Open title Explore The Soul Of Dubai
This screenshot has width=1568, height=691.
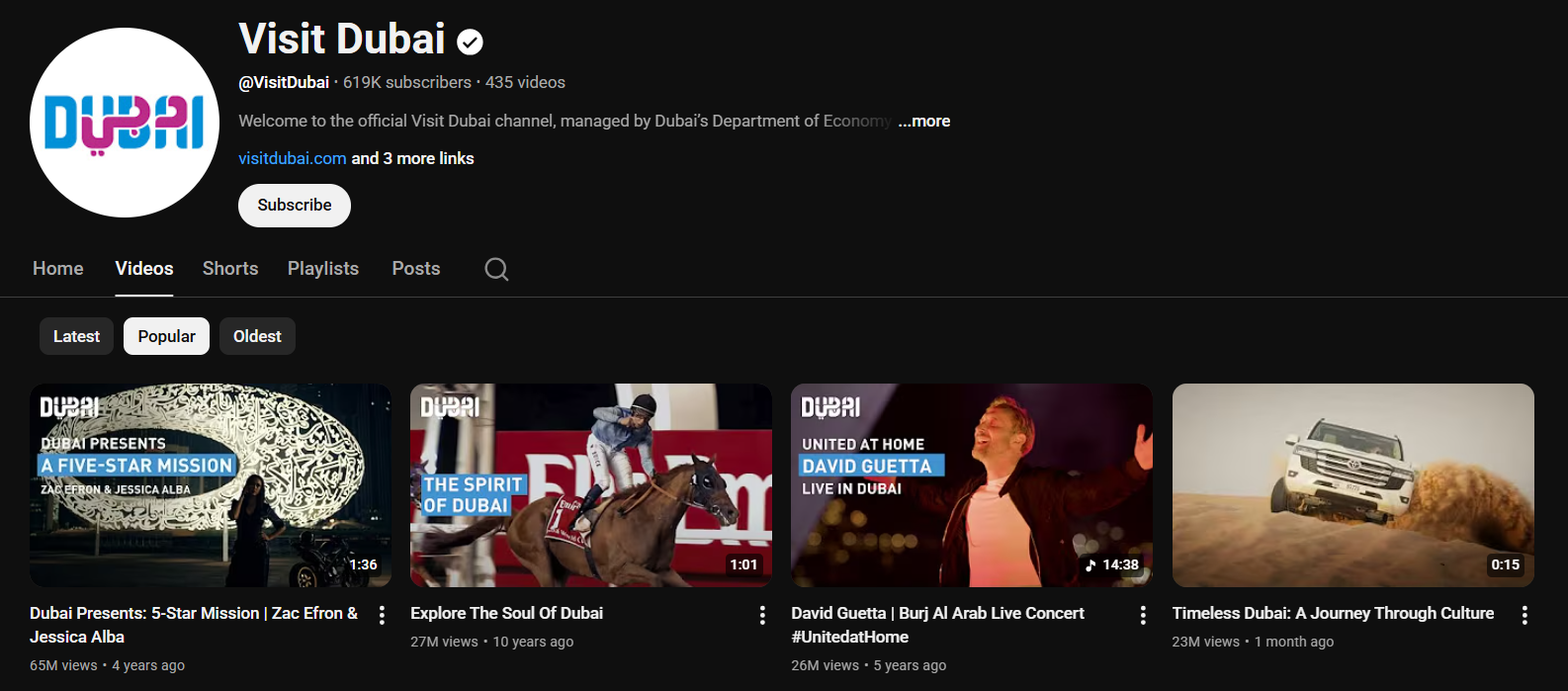[x=507, y=613]
